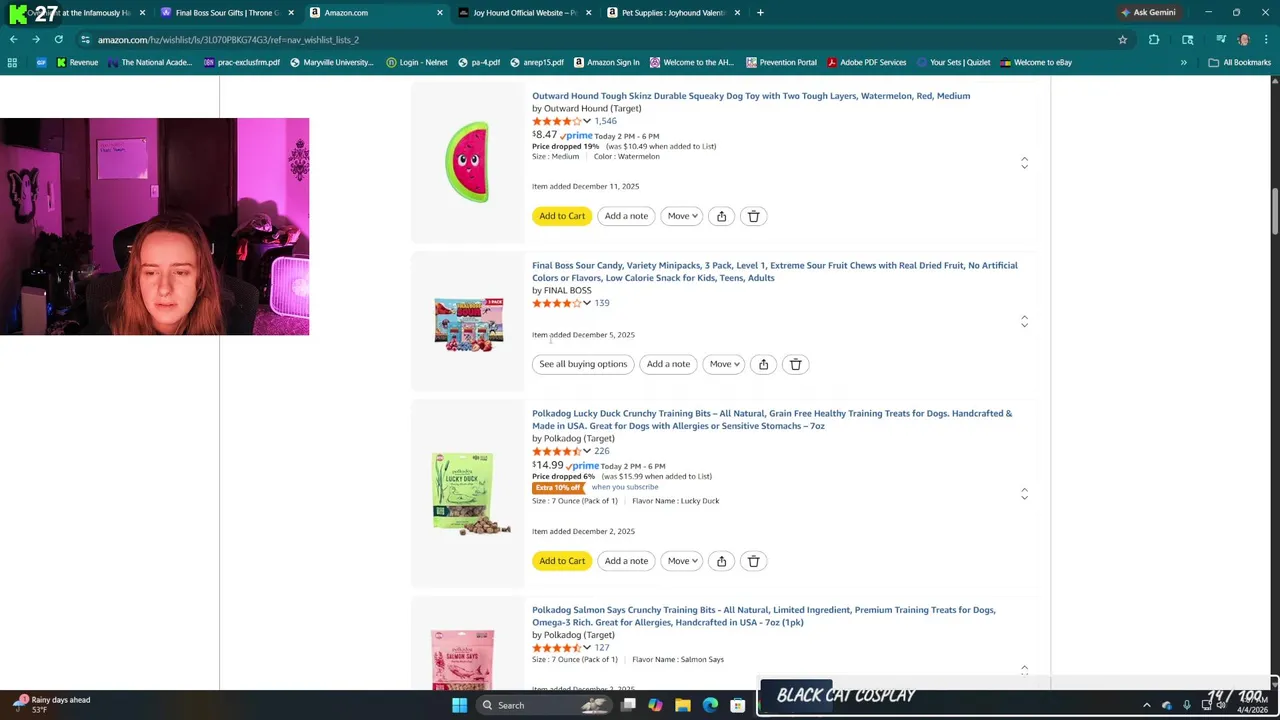This screenshot has width=1280, height=720.
Task: Open the Amazon Sign In bookmark
Action: (606, 62)
